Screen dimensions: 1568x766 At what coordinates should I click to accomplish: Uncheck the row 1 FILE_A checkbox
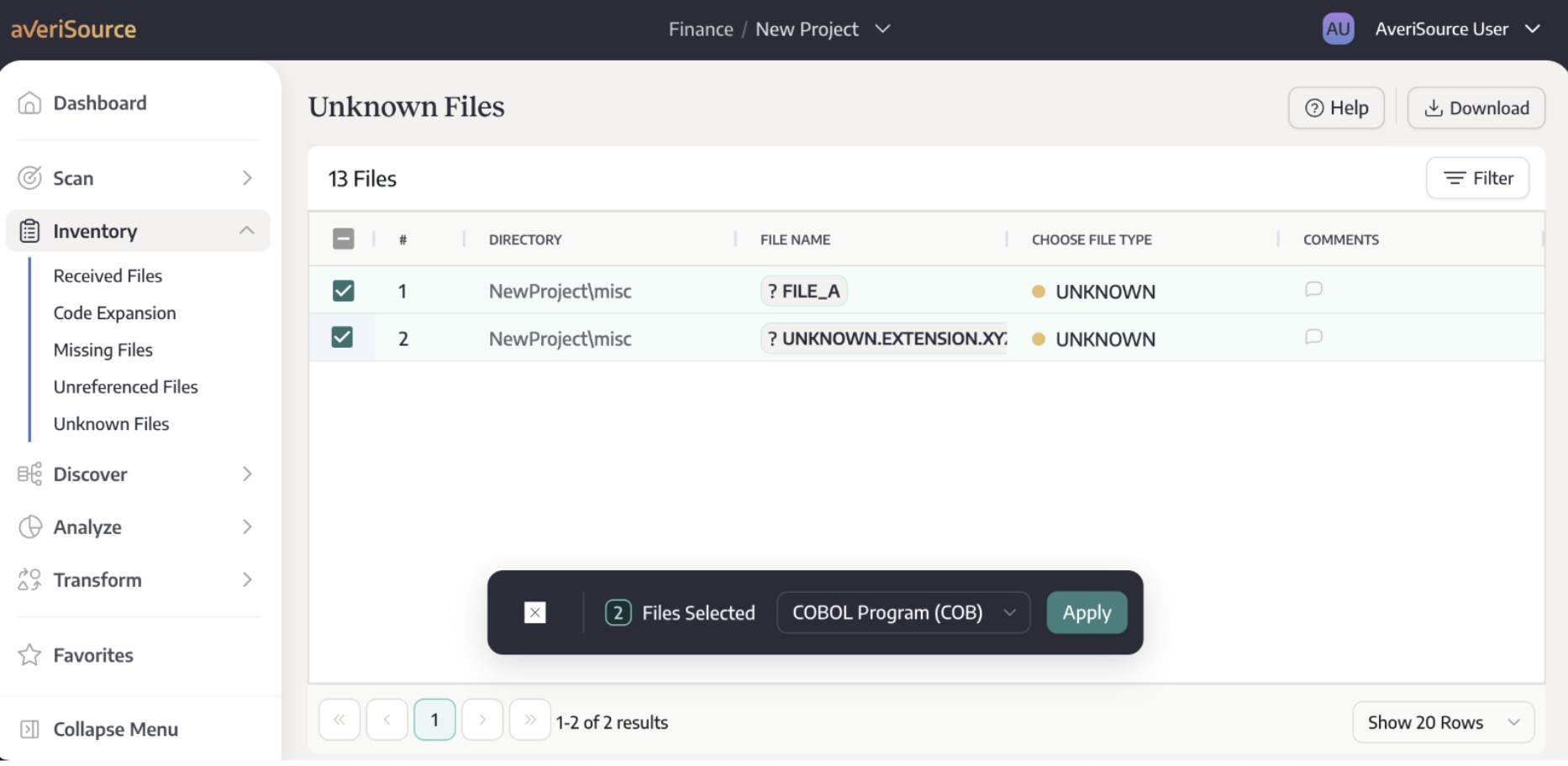point(343,291)
